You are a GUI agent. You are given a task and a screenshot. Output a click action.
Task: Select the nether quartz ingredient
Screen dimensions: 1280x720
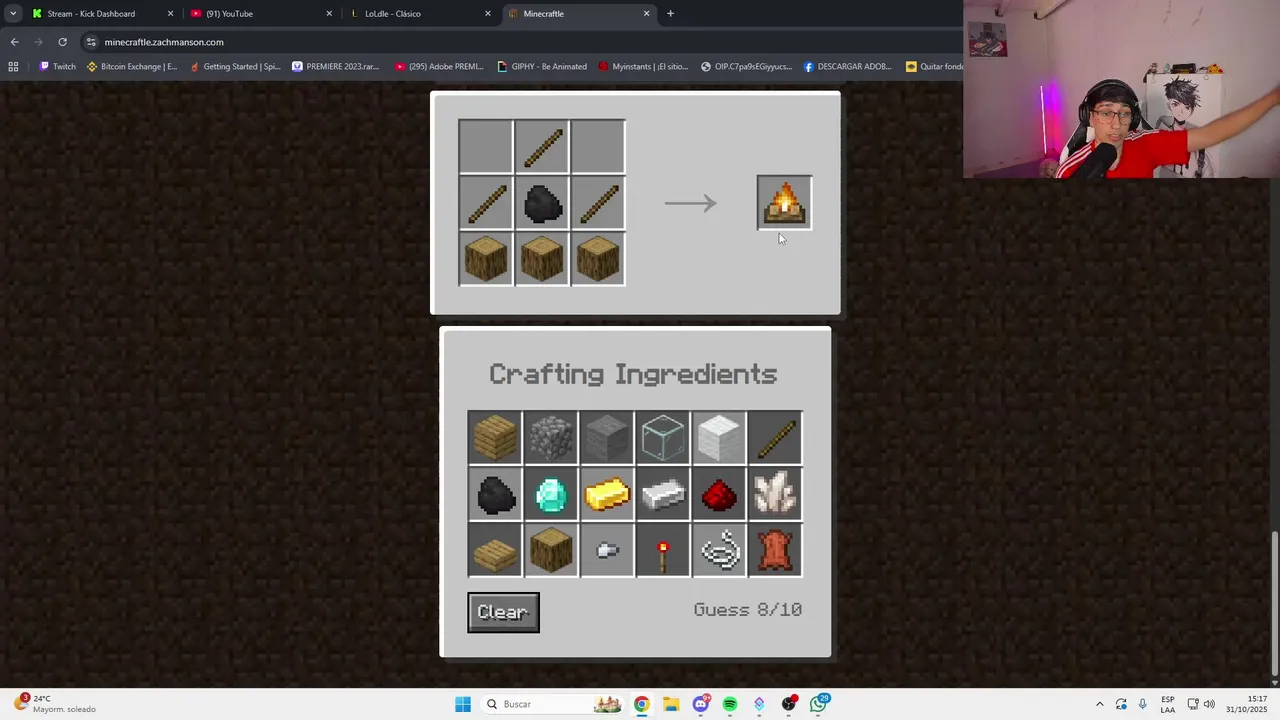point(775,494)
